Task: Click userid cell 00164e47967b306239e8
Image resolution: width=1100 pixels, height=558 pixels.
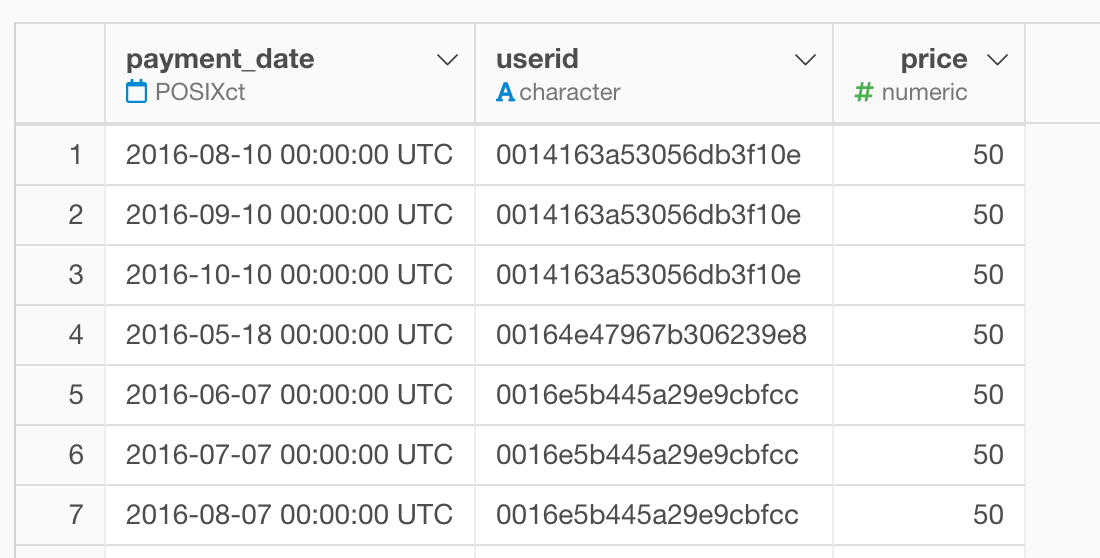Action: click(x=654, y=335)
